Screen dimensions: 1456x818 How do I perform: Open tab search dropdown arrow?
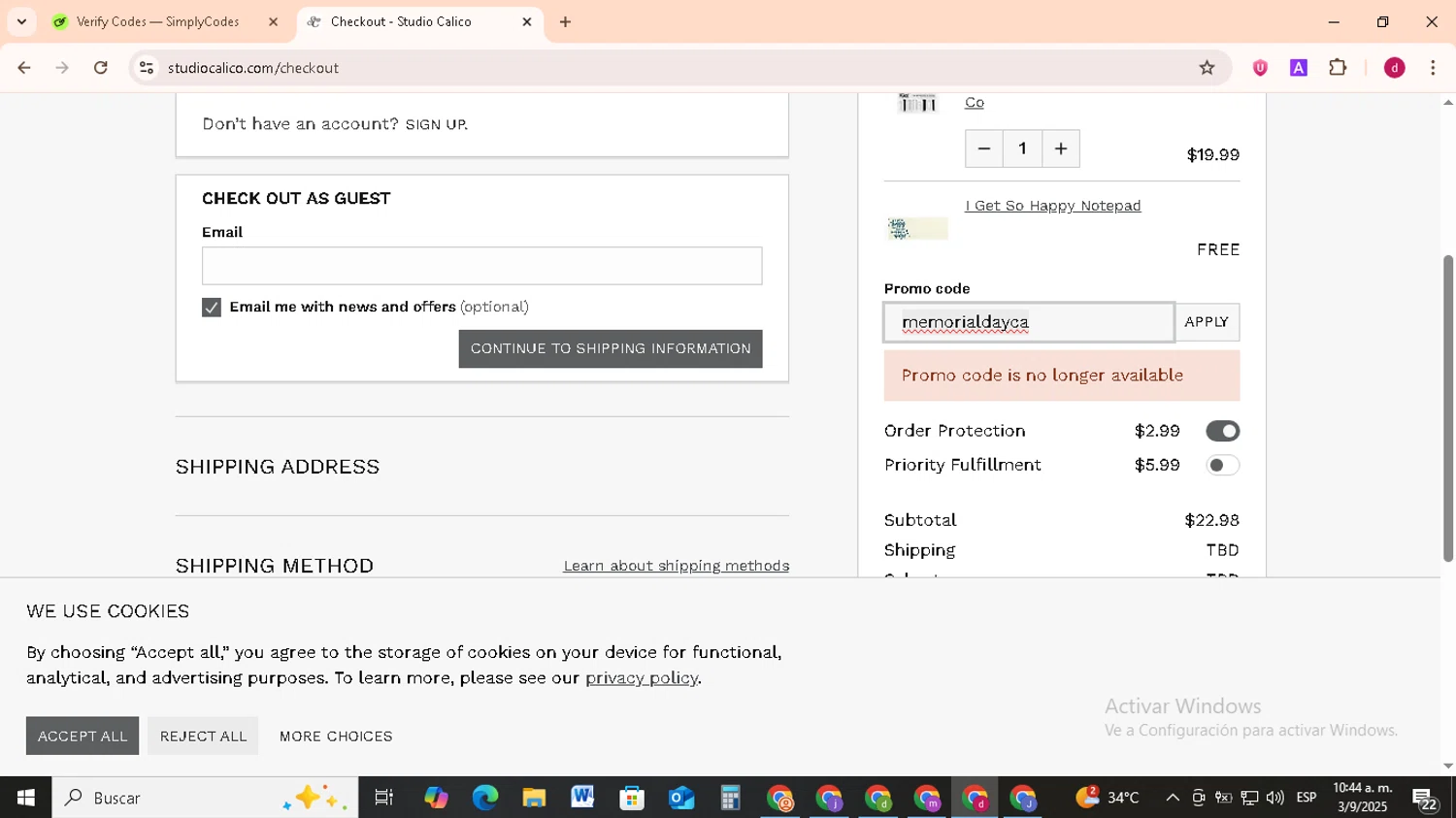21,21
